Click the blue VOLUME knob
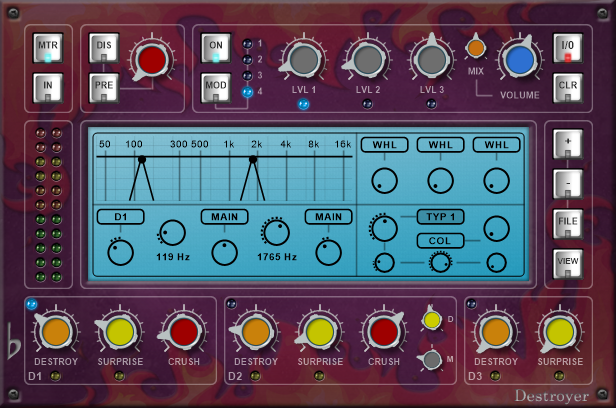The height and width of the screenshot is (408, 616). coord(519,60)
